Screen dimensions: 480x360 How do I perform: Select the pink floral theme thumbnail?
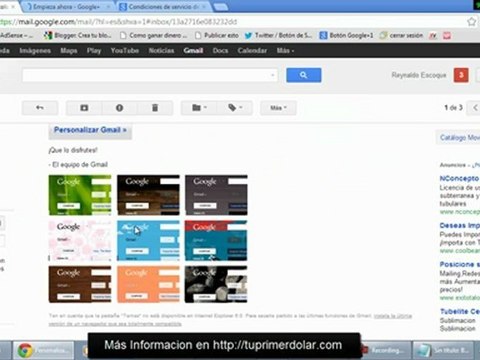[x=80, y=240]
